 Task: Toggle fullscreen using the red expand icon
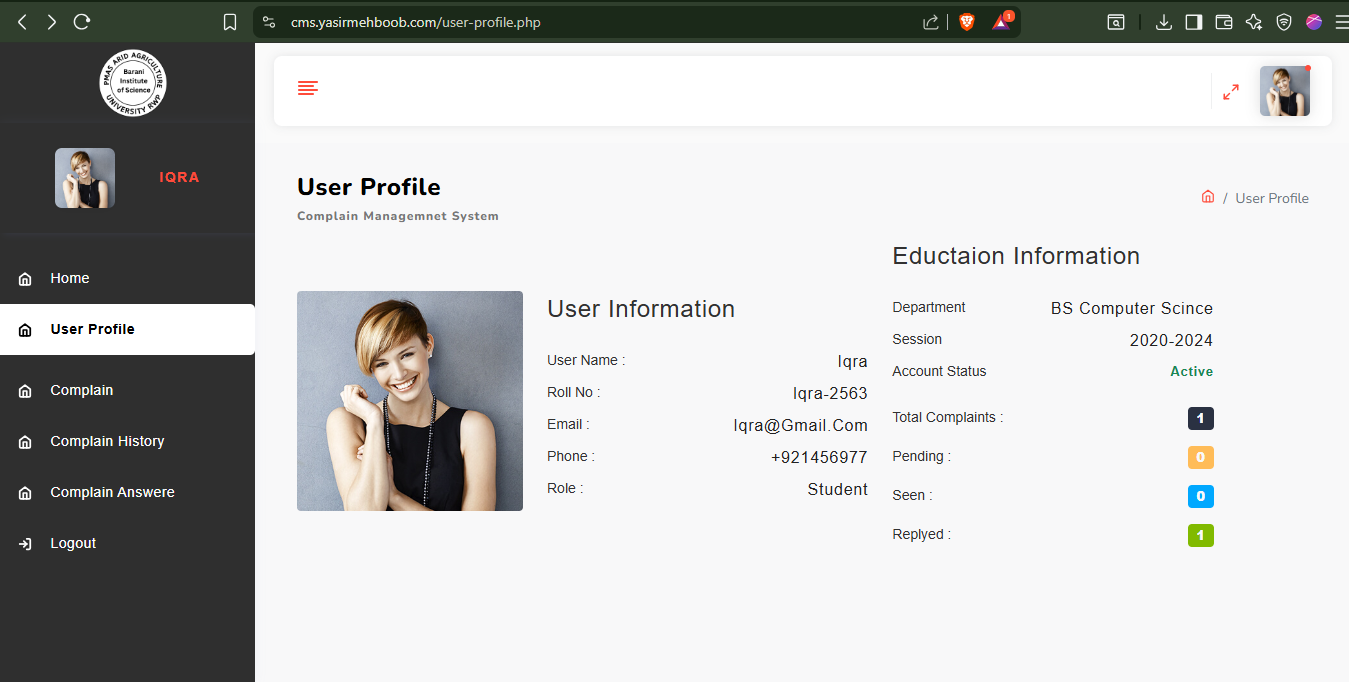[1231, 92]
